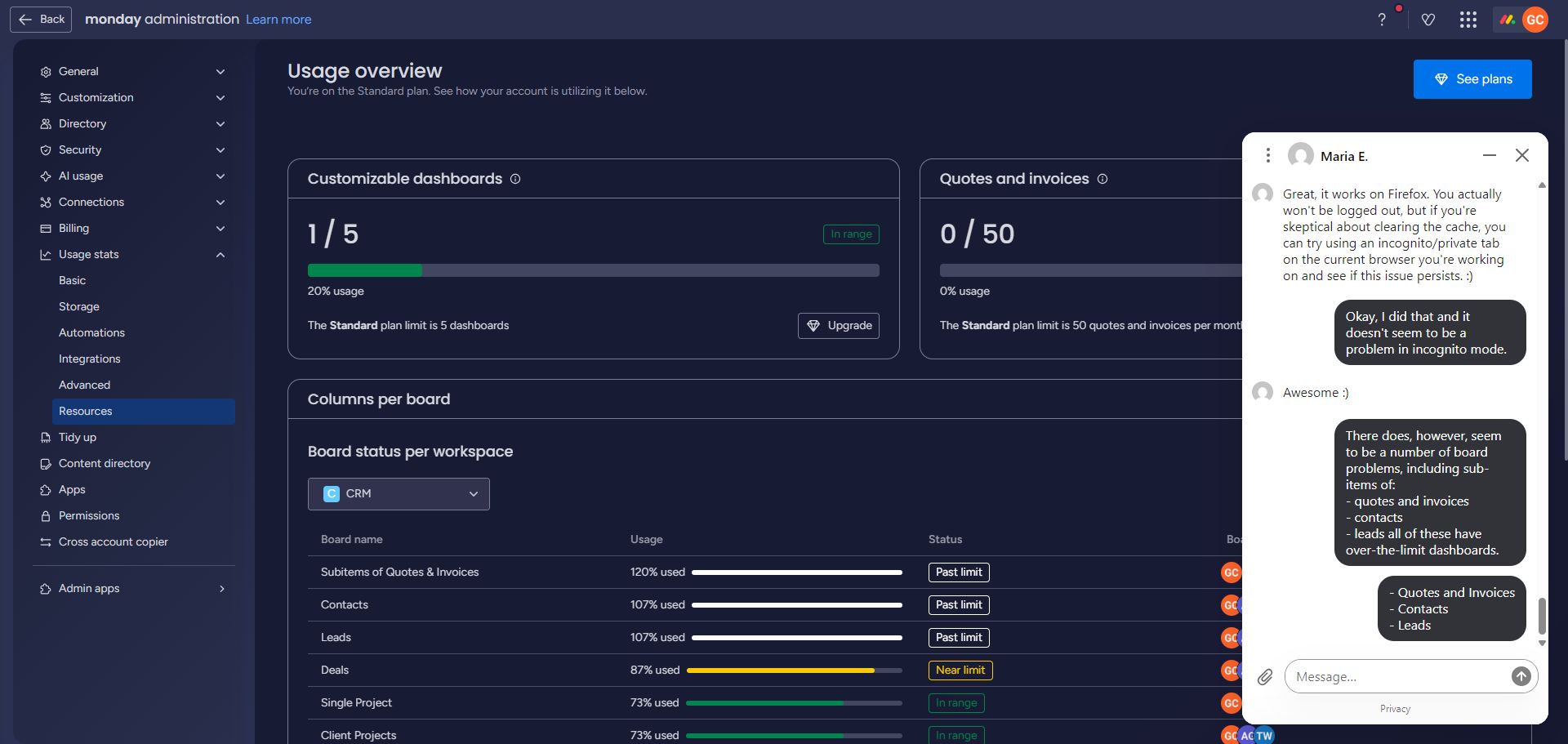This screenshot has height=744, width=1568.
Task: Expand the Billing section chevron
Action: coord(220,229)
